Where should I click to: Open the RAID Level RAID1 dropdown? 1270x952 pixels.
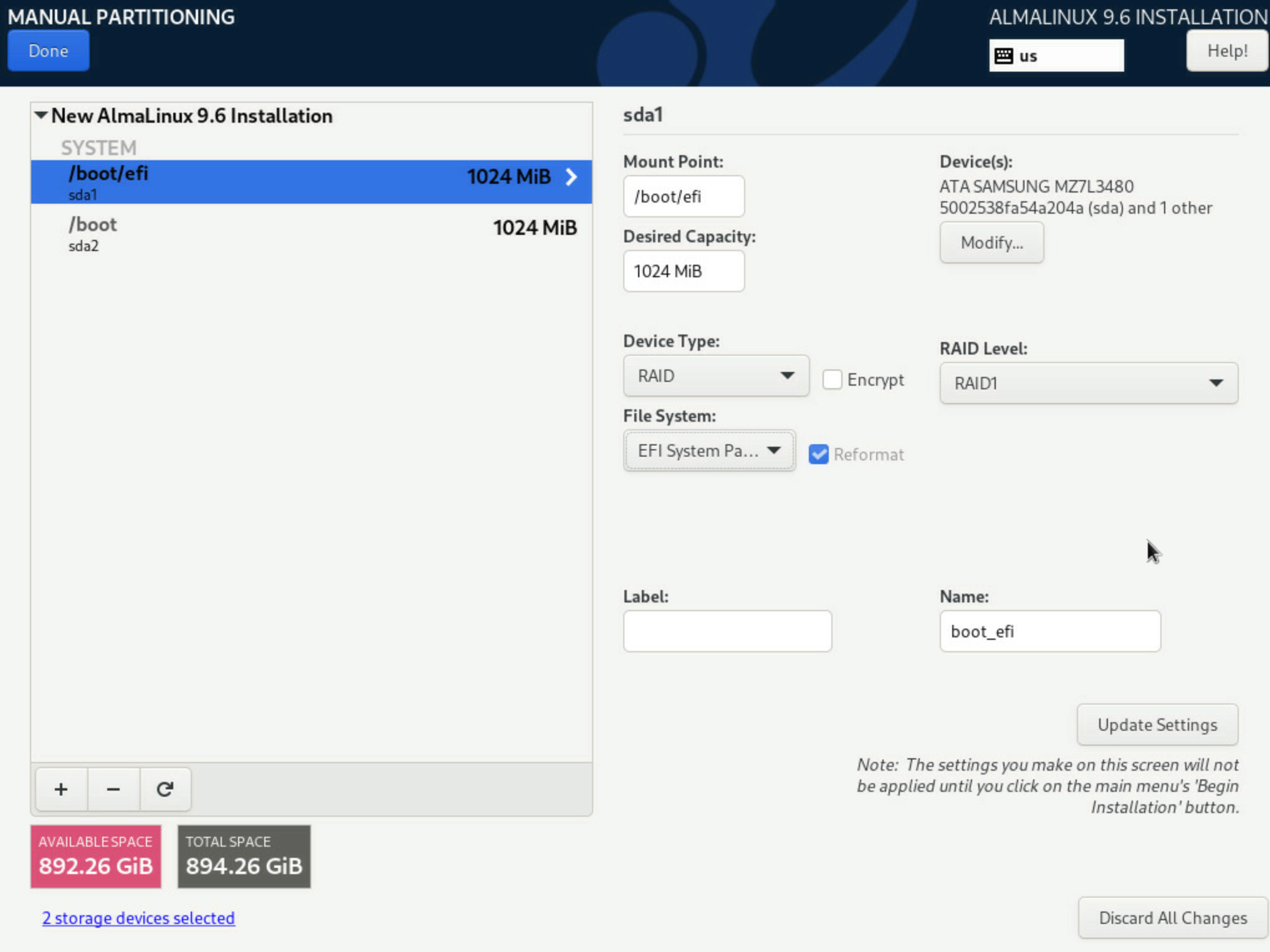point(1088,383)
